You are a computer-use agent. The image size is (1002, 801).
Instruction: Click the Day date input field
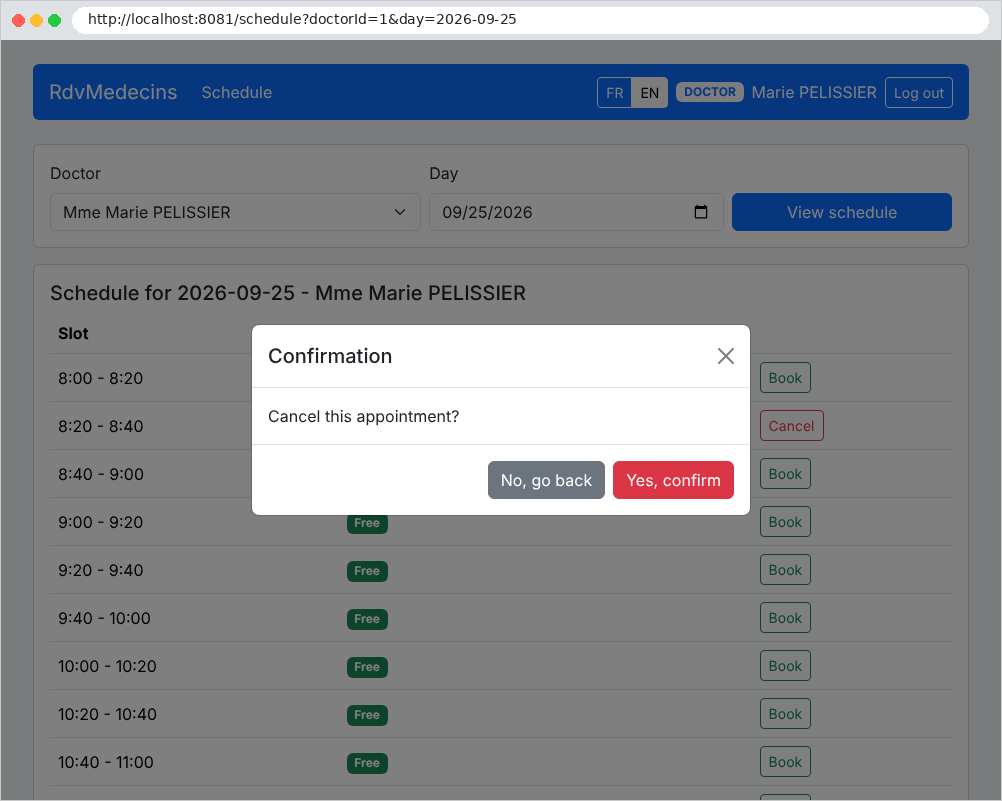click(576, 212)
